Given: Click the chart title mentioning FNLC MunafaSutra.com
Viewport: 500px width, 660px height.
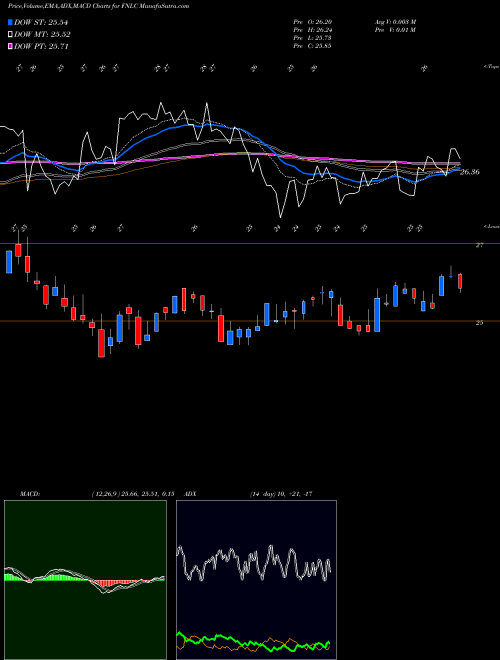Looking at the screenshot, I should 98,6.
